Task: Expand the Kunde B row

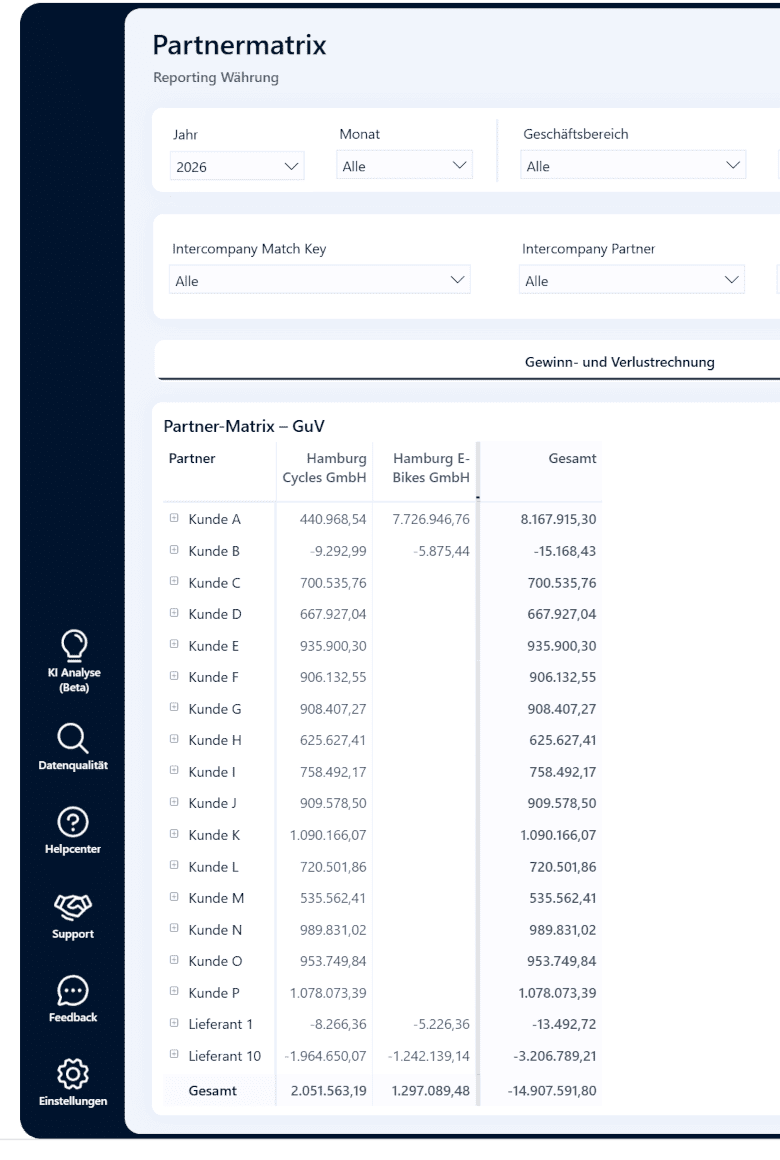Action: [174, 550]
